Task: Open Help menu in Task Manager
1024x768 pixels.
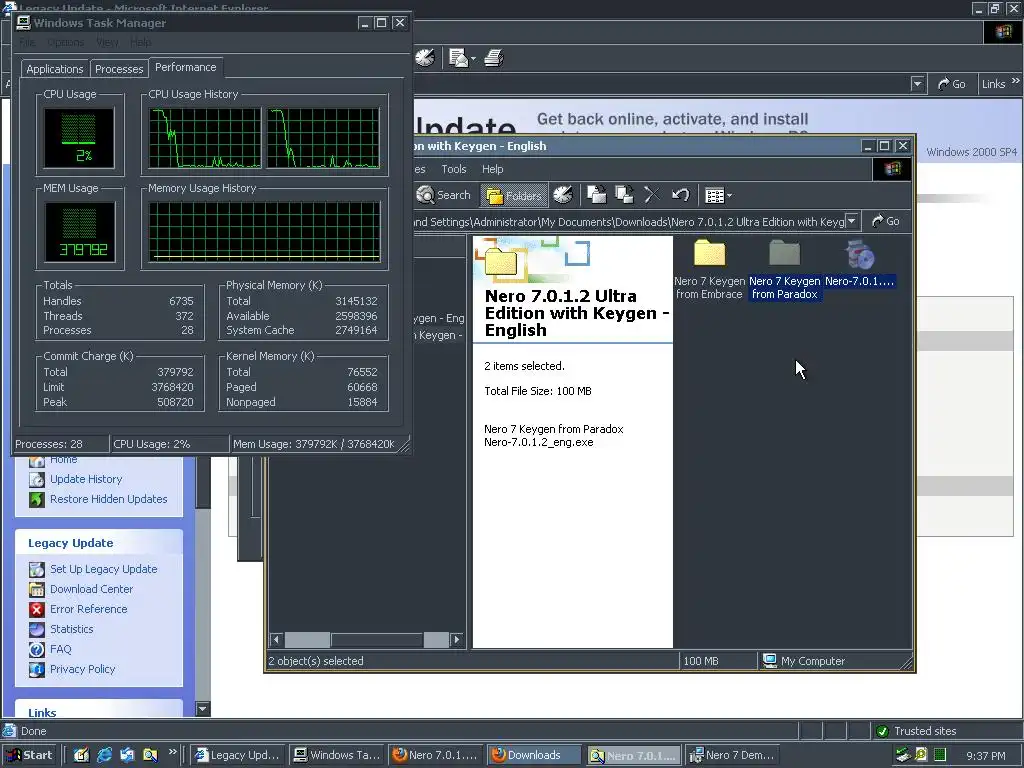Action: [140, 42]
